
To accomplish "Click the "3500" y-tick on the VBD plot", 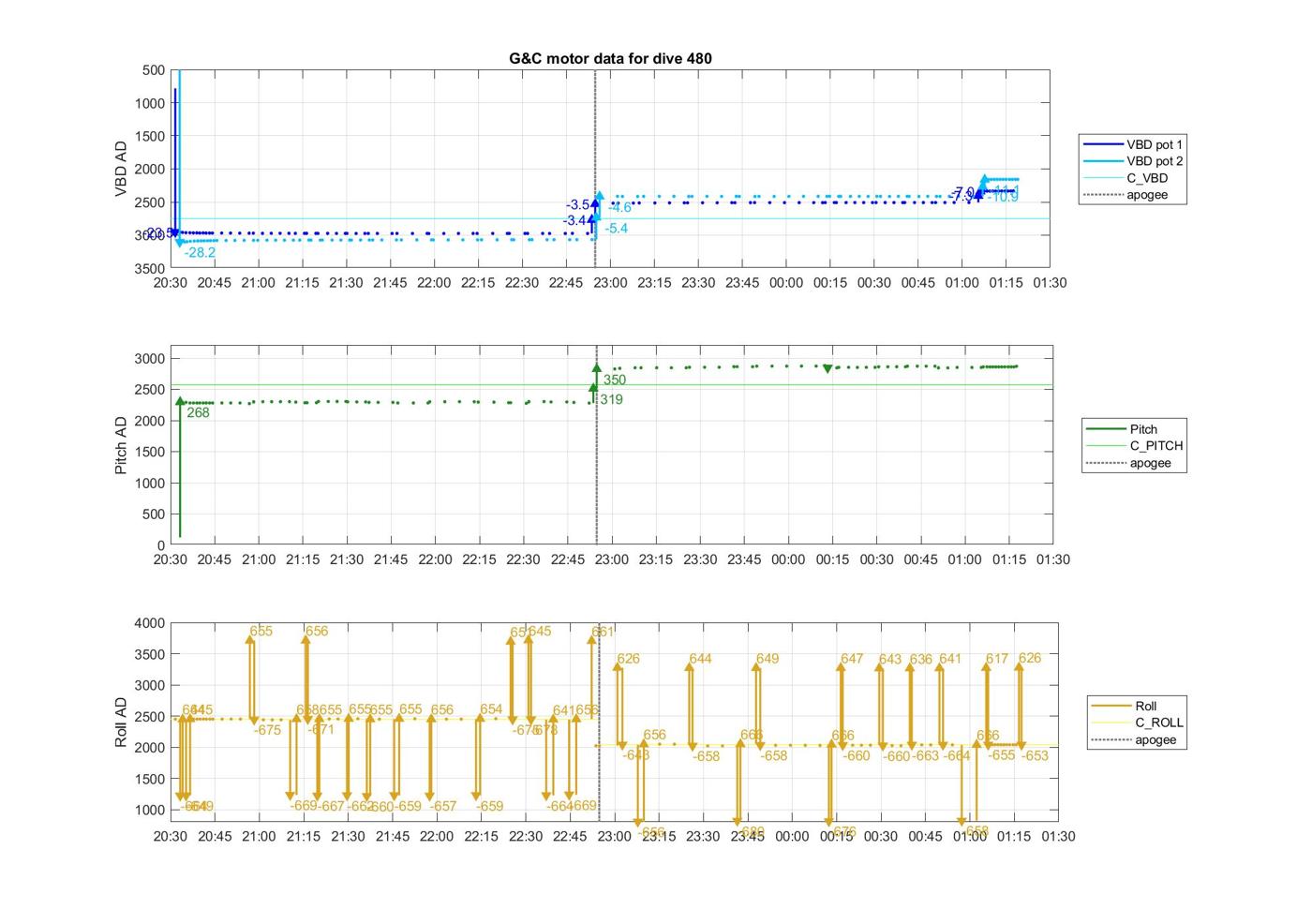I will (150, 269).
